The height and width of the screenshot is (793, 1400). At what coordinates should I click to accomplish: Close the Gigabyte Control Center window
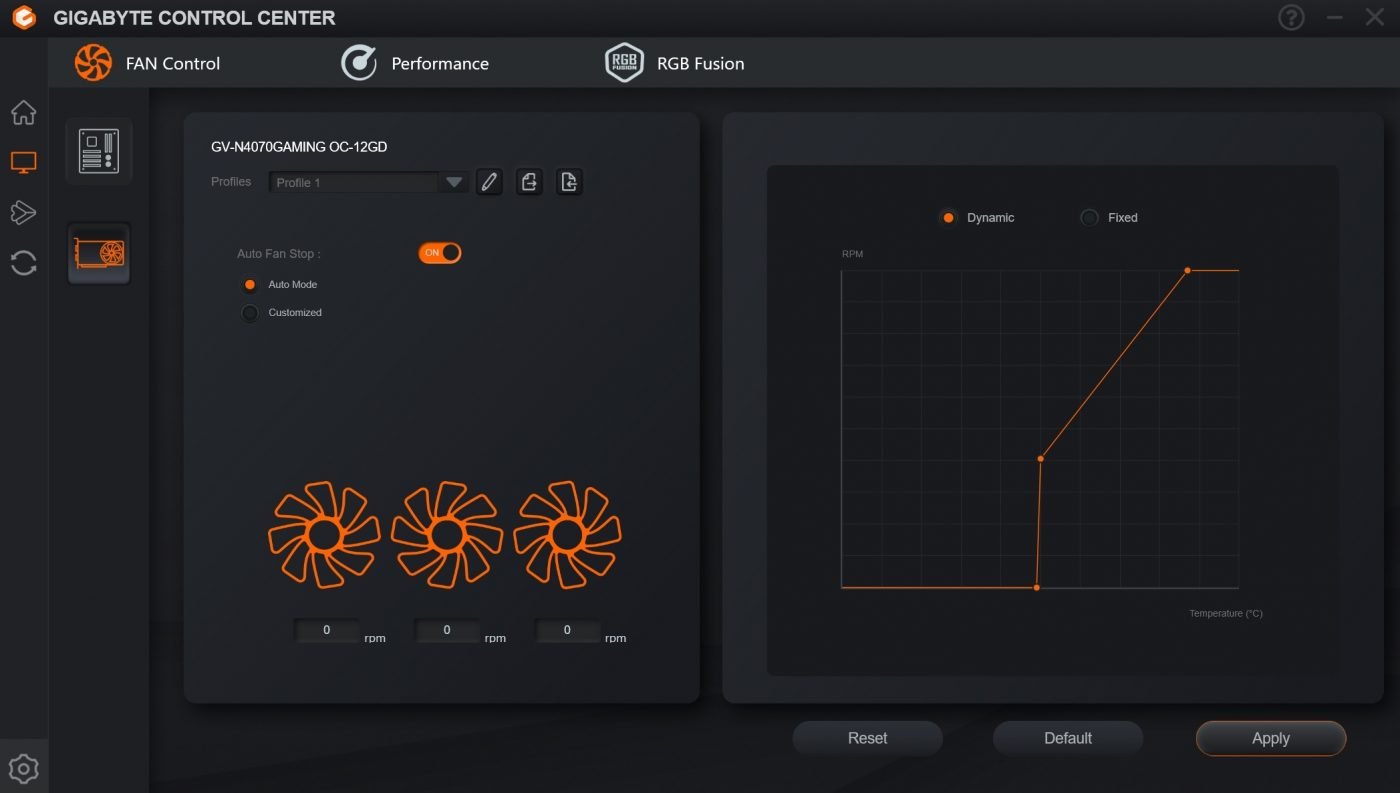pos(1374,18)
